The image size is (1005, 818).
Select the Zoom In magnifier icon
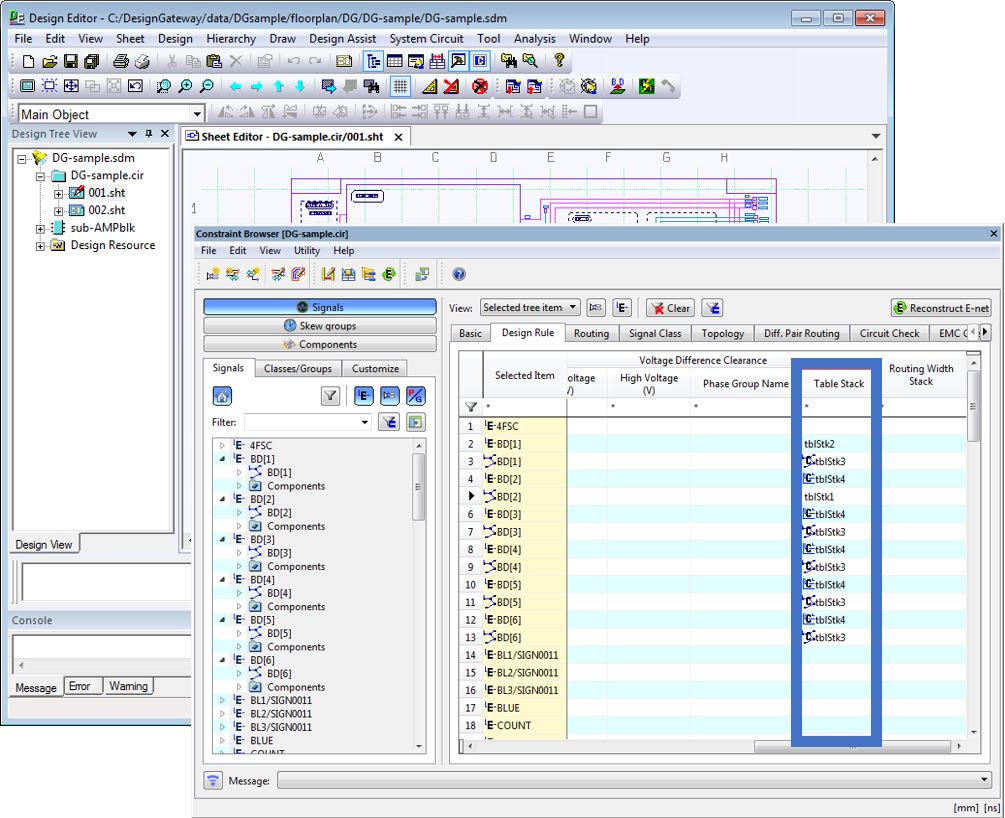tap(184, 87)
